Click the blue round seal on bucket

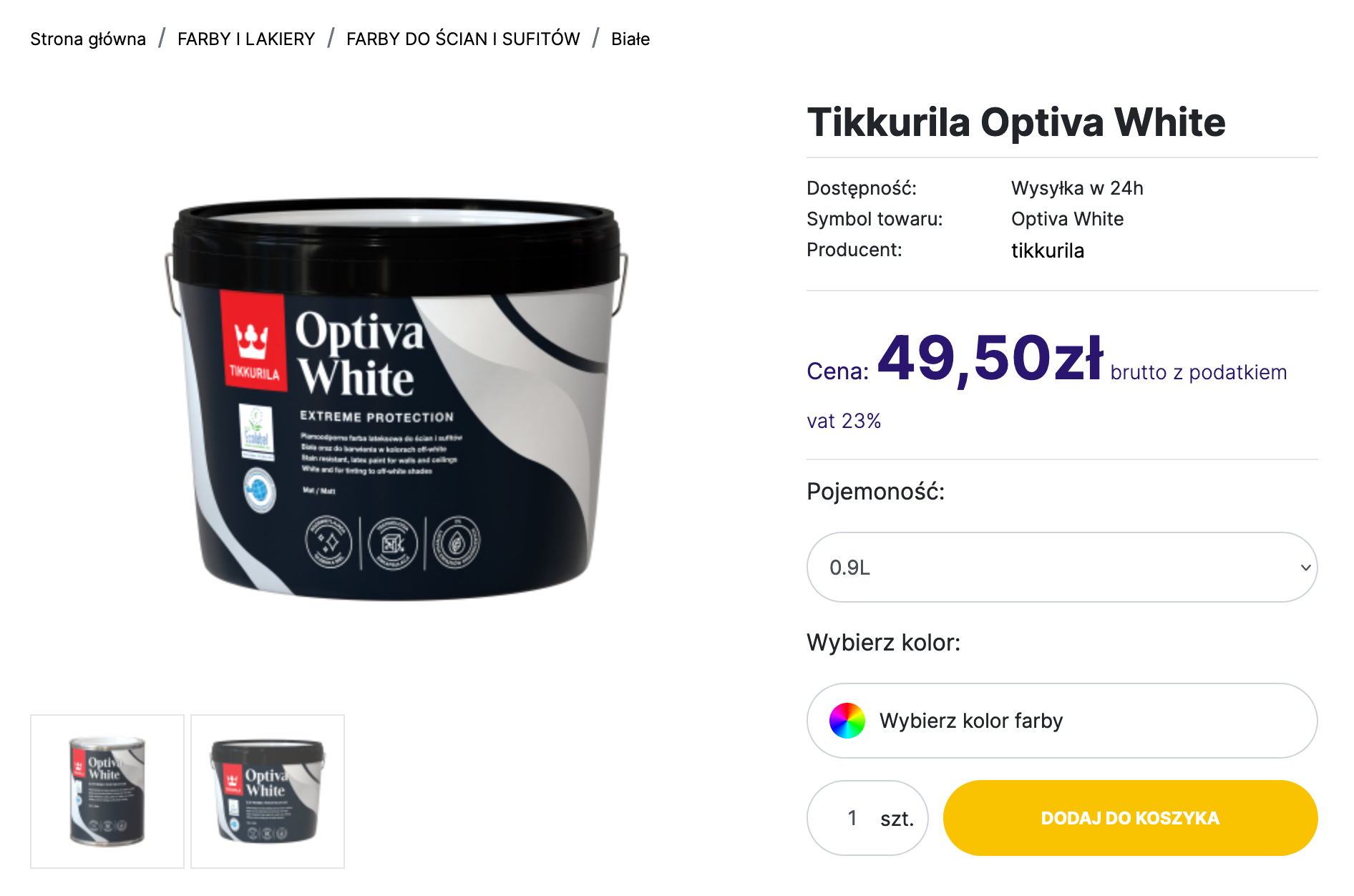[259, 490]
